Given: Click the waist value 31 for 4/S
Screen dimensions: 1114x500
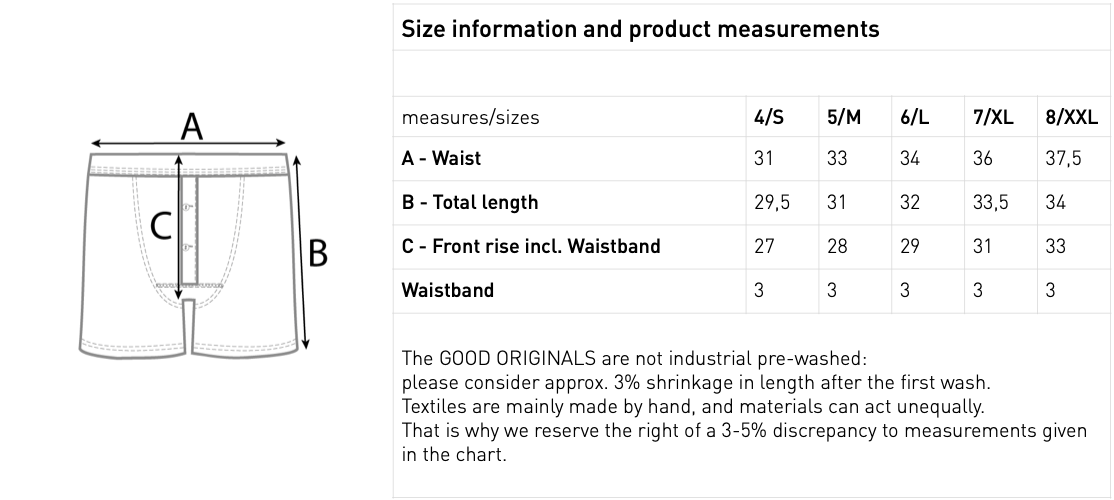Looking at the screenshot, I should pyautogui.click(x=764, y=158).
